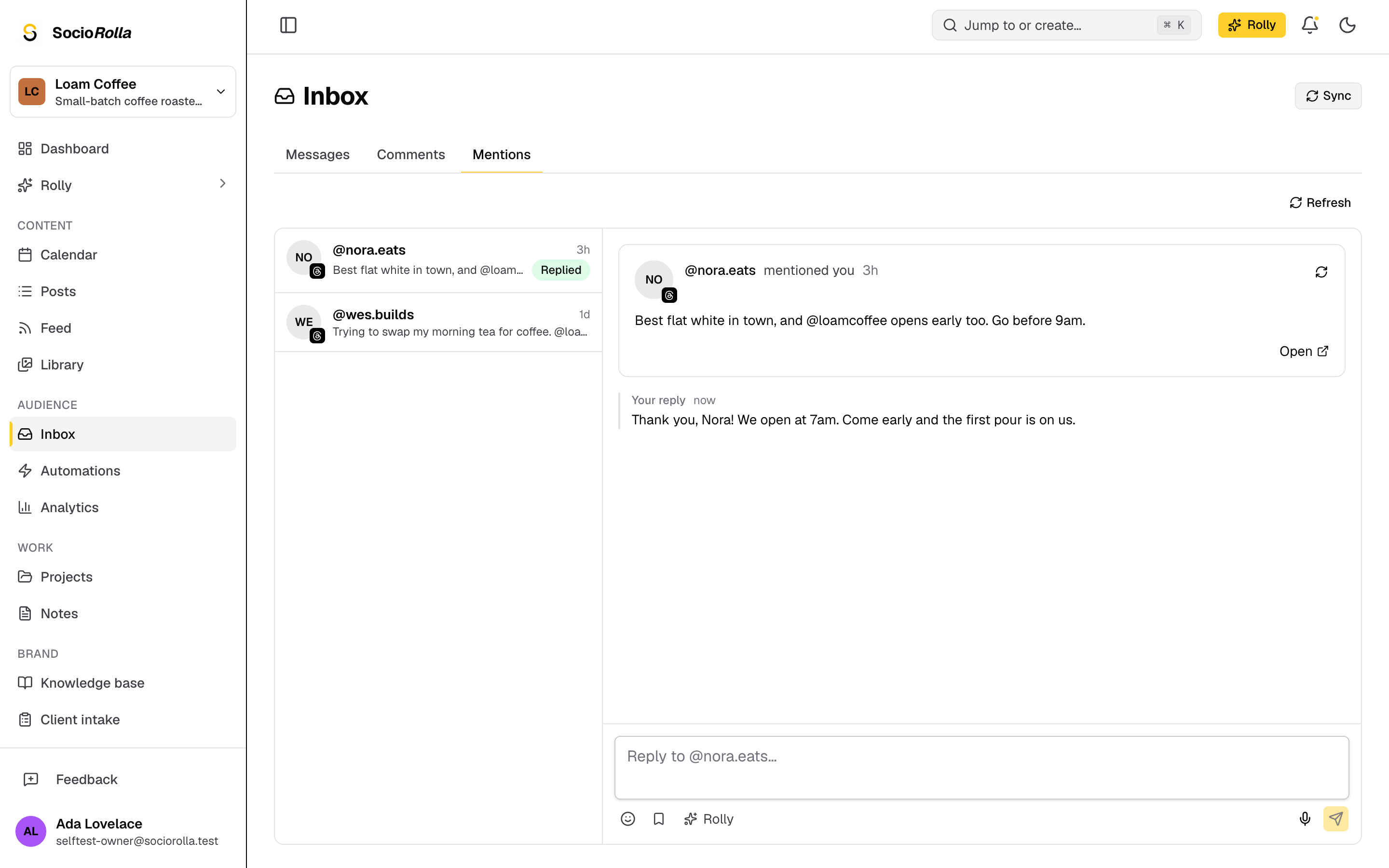Viewport: 1389px width, 868px height.
Task: Click the SocioRolla logo
Action: pos(76,33)
